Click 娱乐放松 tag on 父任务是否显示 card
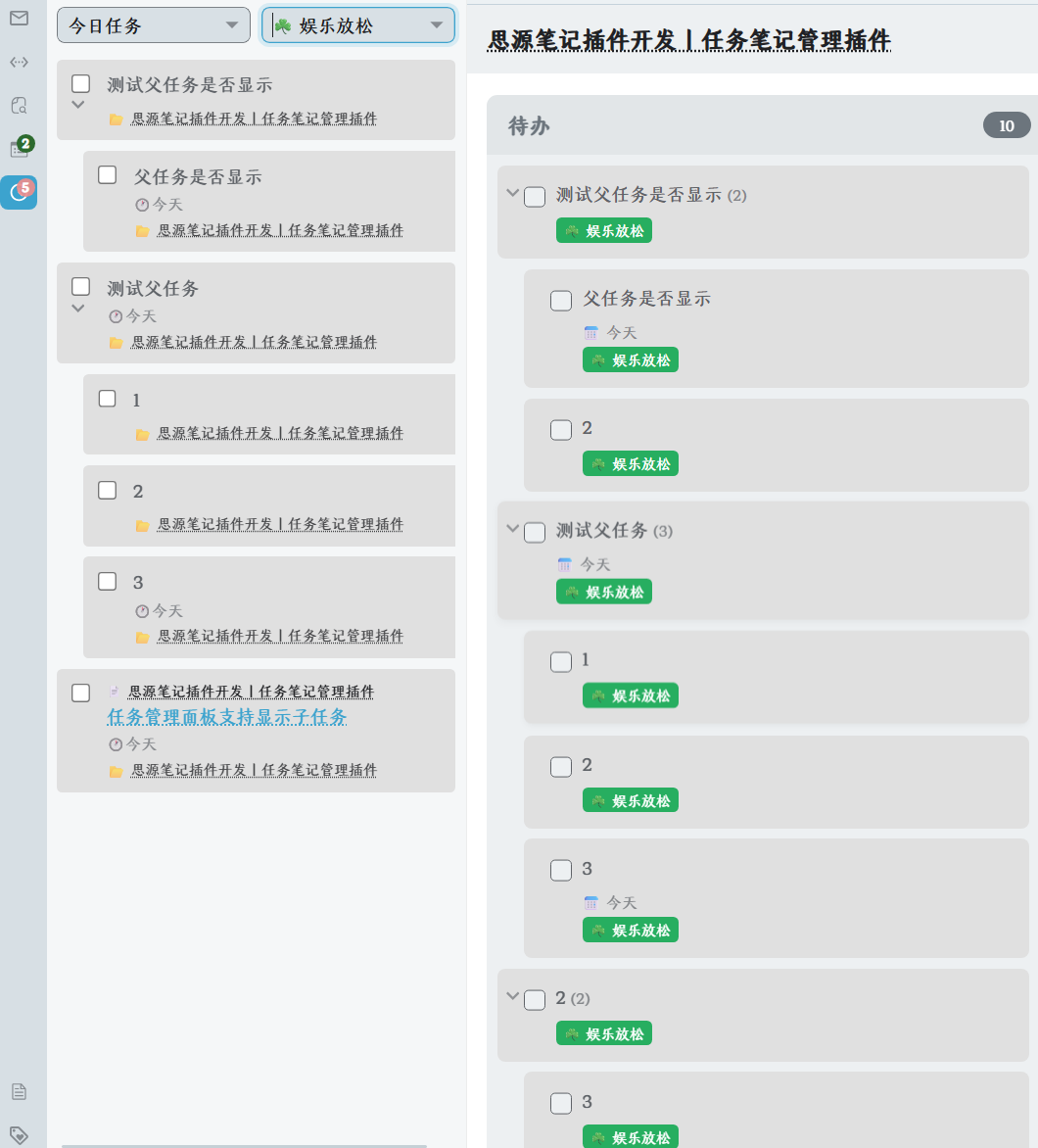The image size is (1038, 1148). point(631,360)
